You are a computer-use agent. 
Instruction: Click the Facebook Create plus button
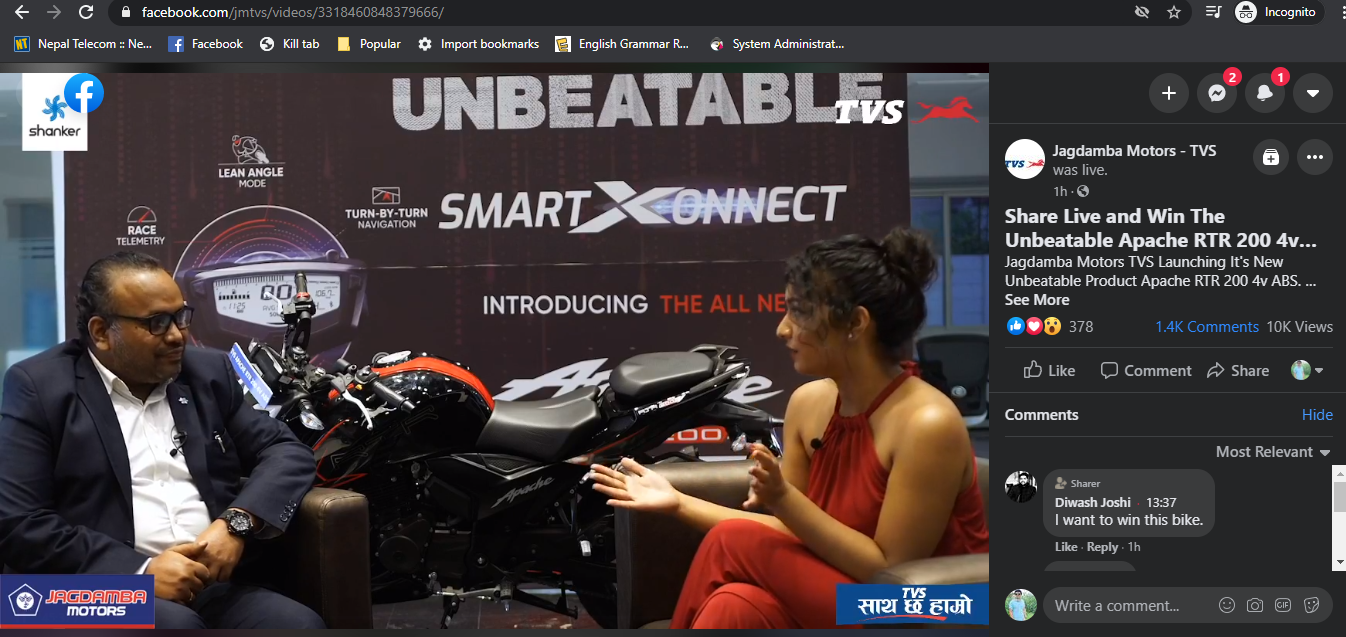pos(1168,93)
